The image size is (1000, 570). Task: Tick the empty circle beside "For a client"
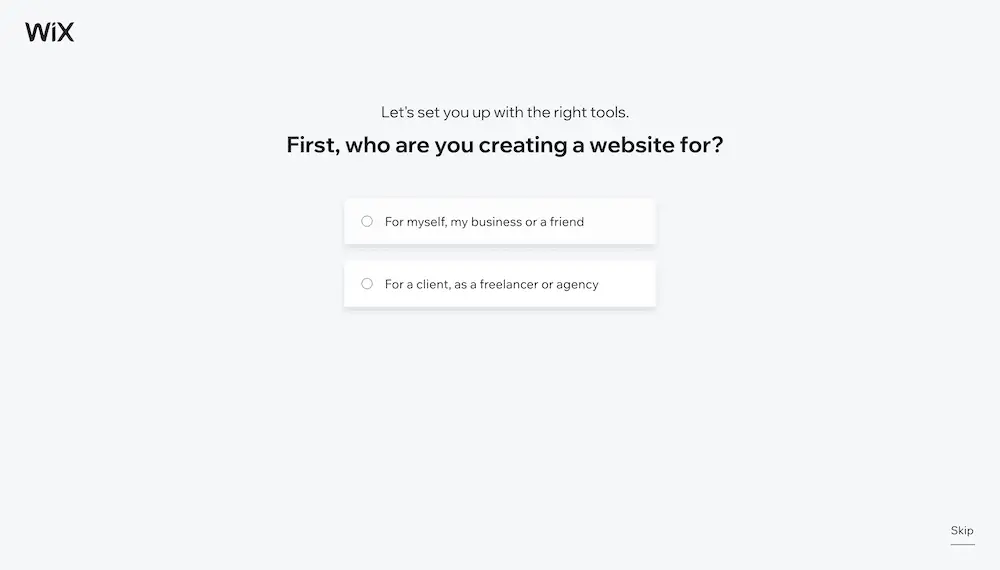(x=367, y=284)
